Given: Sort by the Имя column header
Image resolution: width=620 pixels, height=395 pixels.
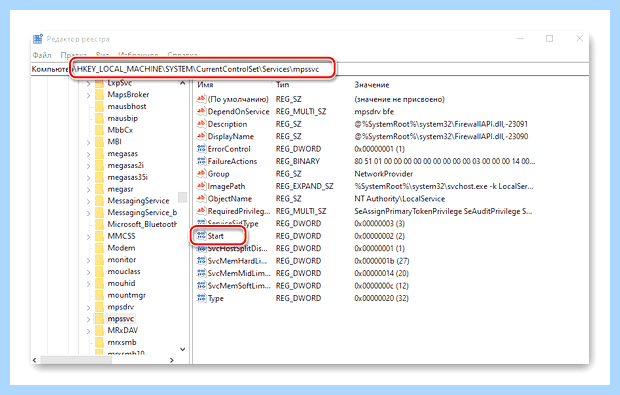Looking at the screenshot, I should pyautogui.click(x=205, y=85).
